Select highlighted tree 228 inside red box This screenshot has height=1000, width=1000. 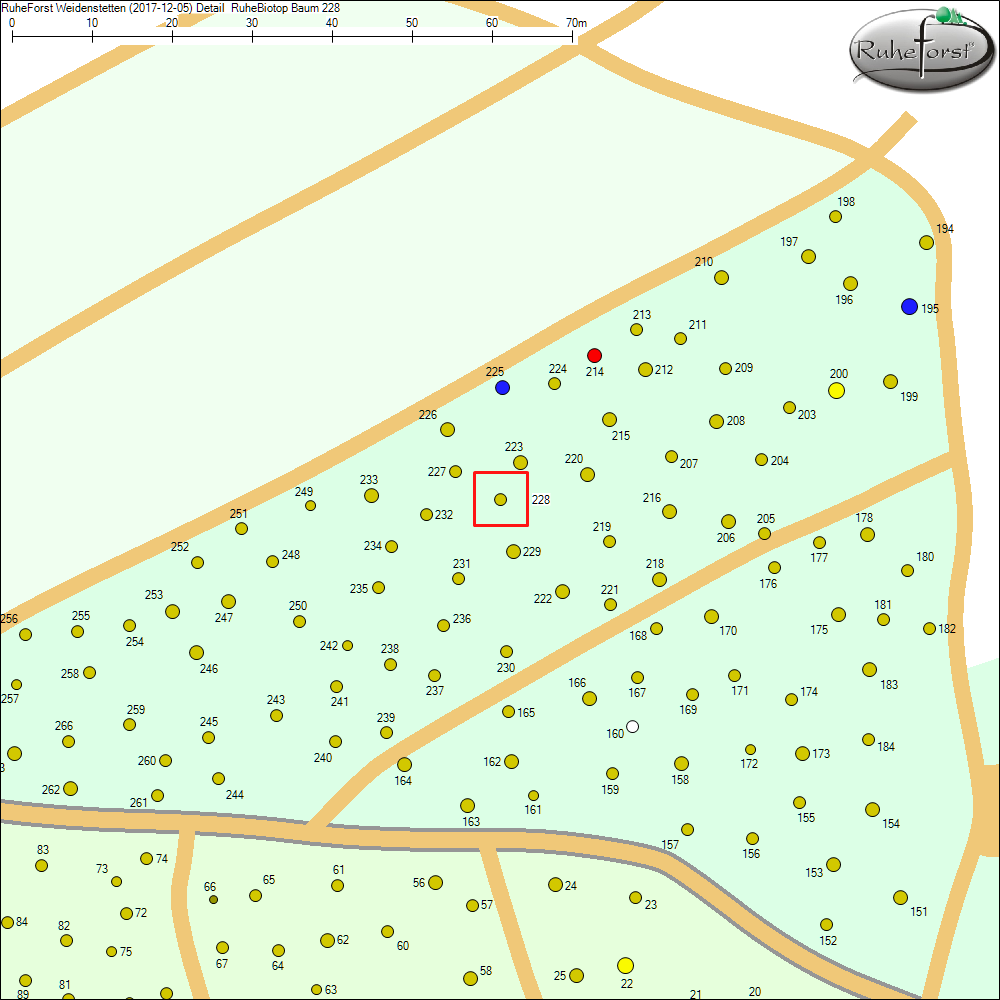click(501, 499)
